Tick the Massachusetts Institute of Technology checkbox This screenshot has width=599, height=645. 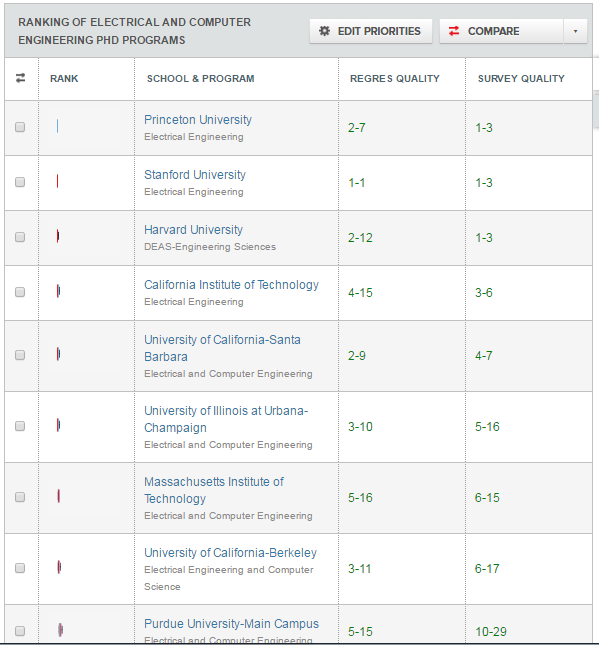click(x=20, y=497)
